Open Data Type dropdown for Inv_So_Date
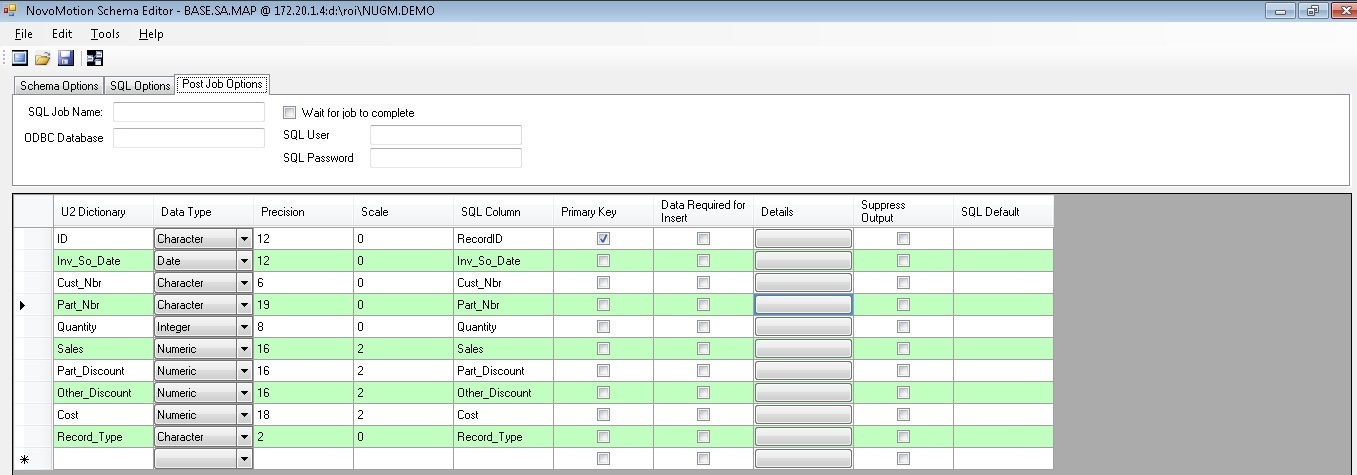1357x475 pixels. click(243, 261)
